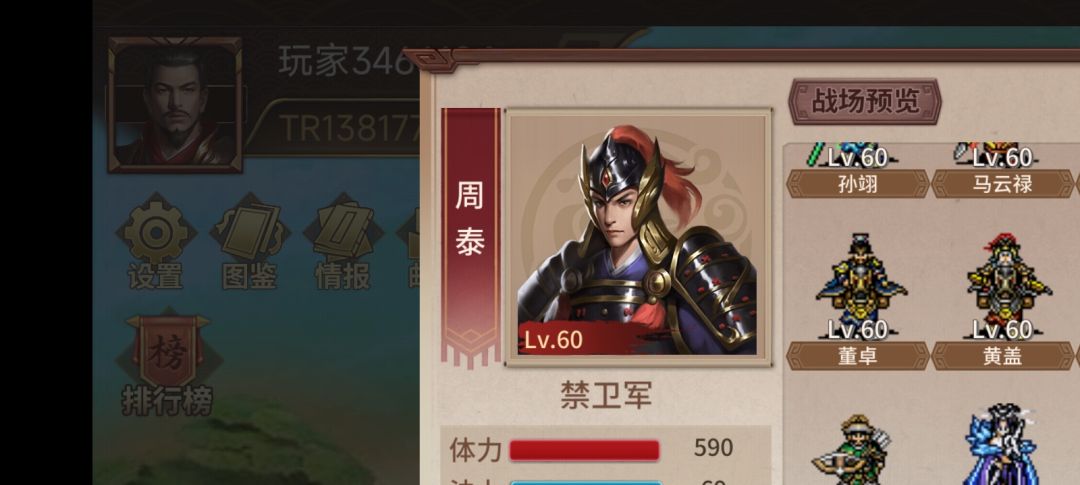The width and height of the screenshot is (1080, 485).
Task: Open the 设置 gear icon
Action: (x=156, y=233)
